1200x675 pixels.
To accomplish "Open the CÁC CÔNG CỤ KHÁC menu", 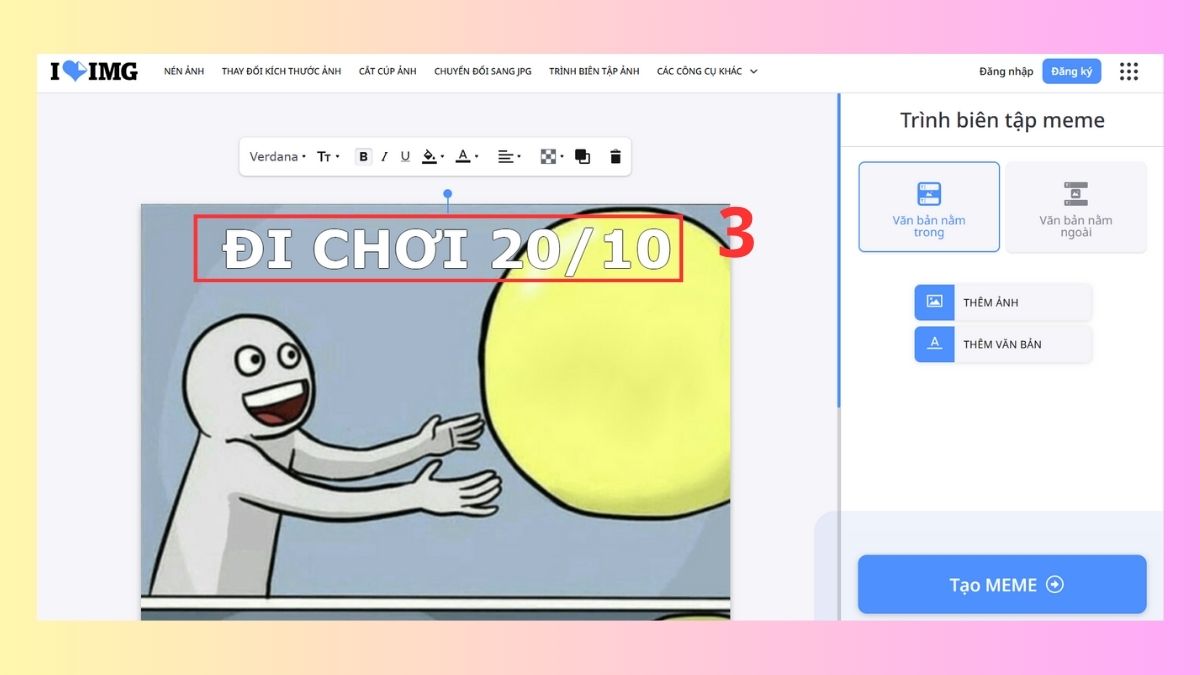I will 704,71.
